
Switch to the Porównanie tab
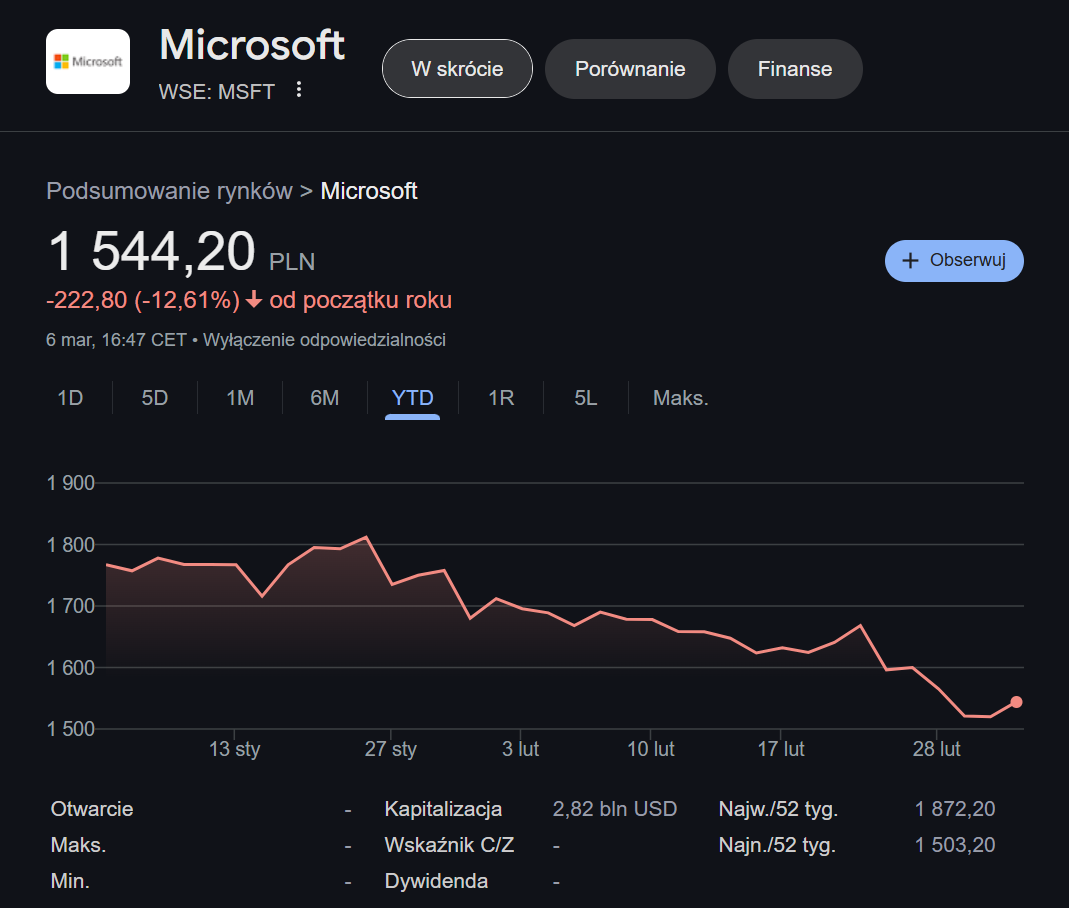click(630, 69)
